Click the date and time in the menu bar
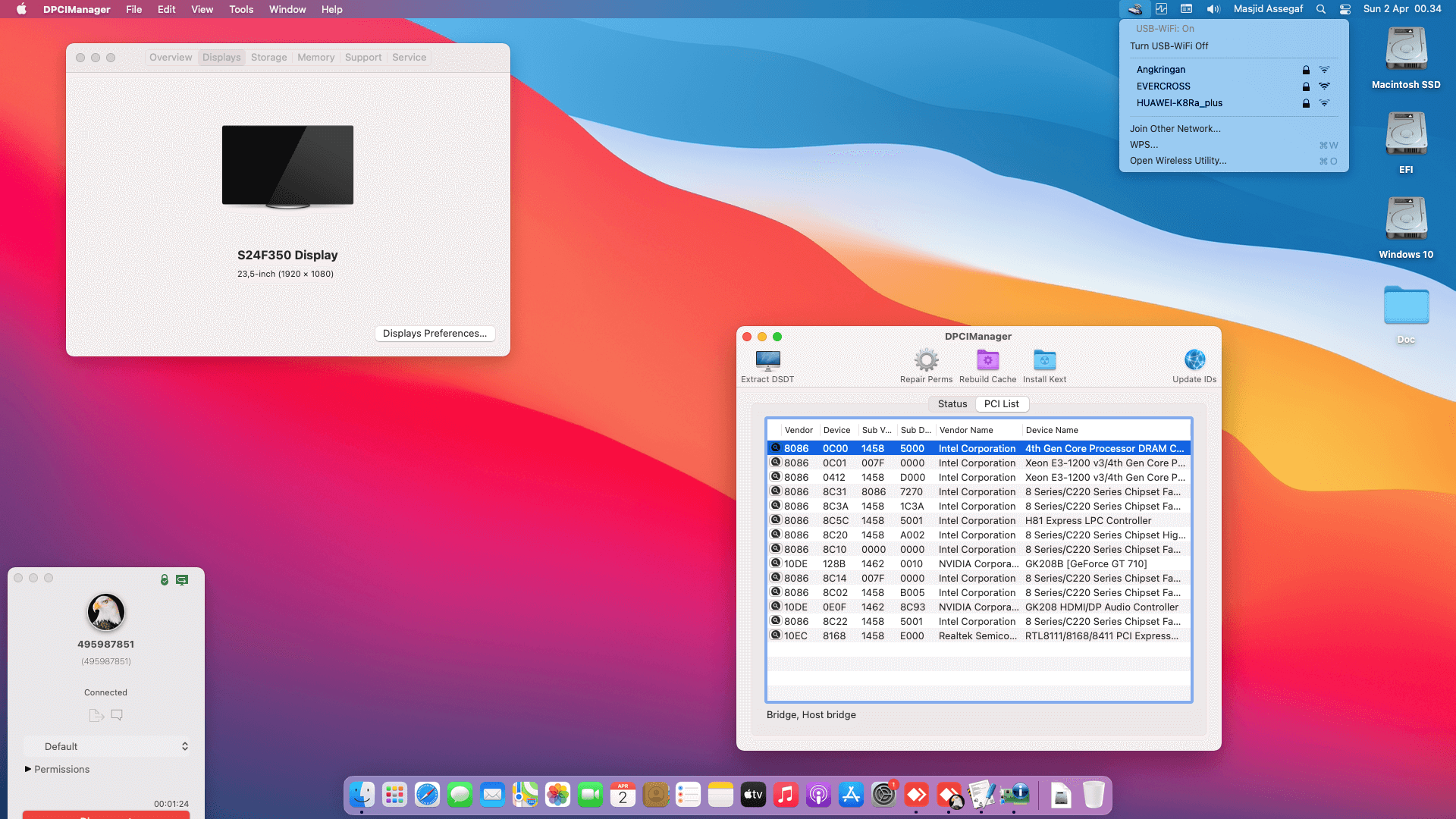 (1402, 9)
